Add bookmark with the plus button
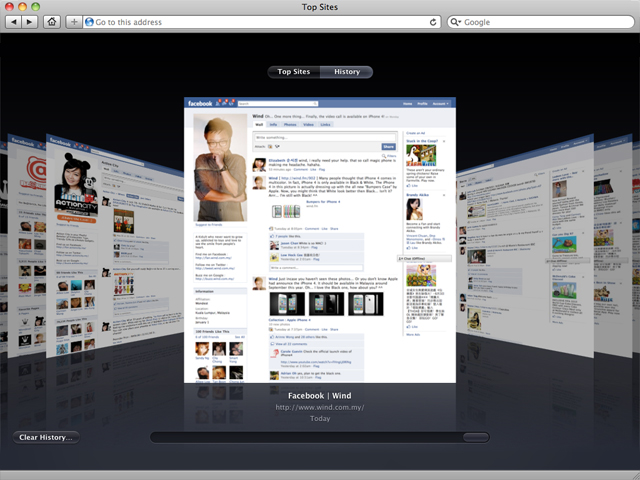Viewport: 640px width, 480px height. [74, 22]
